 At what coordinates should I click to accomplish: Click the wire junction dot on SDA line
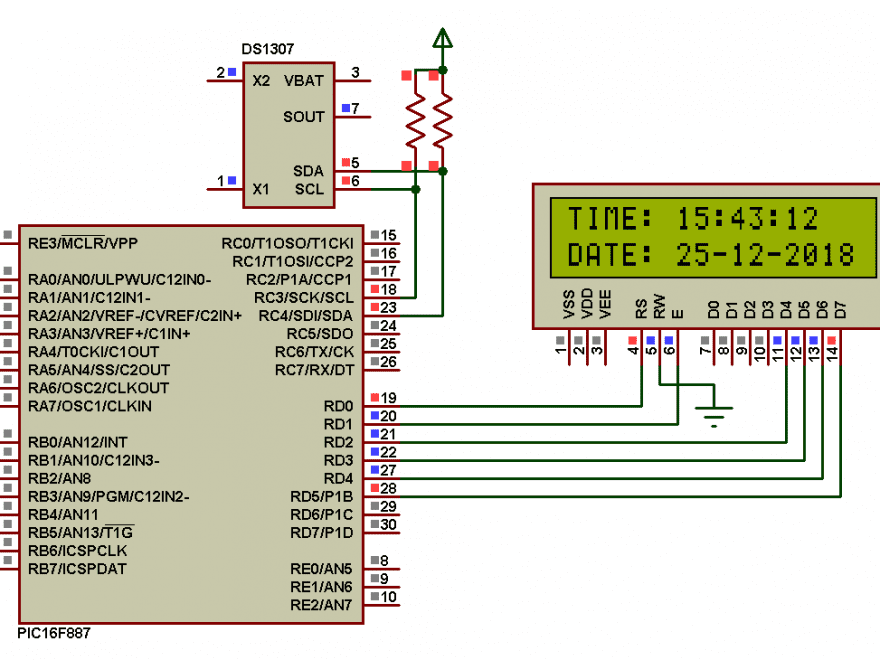442,171
